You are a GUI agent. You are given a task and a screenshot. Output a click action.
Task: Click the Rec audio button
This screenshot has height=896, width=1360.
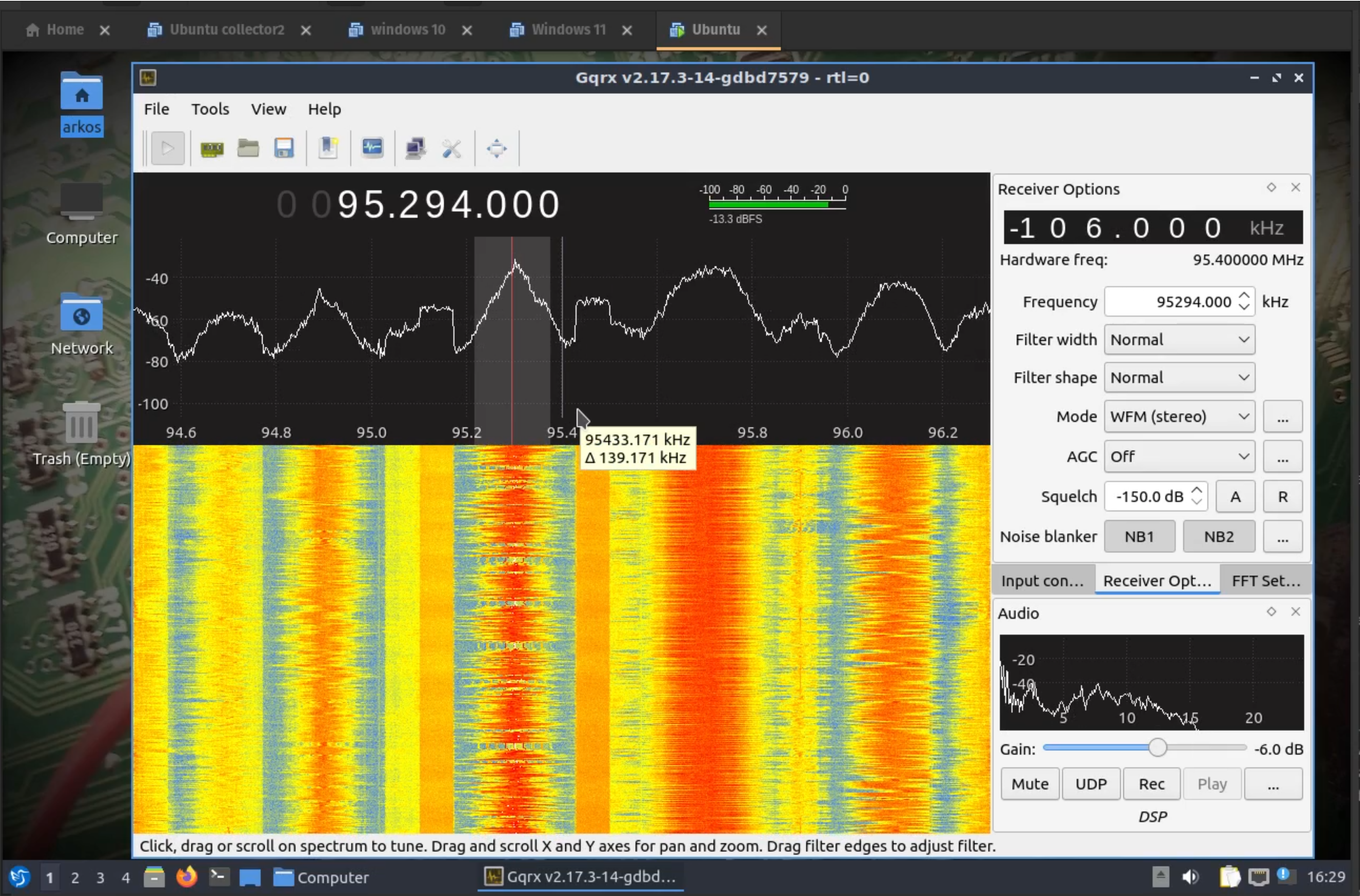tap(1151, 784)
